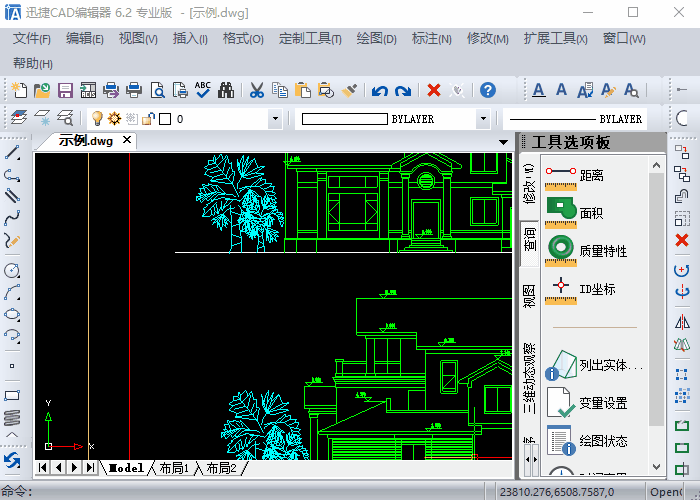The height and width of the screenshot is (500, 700).
Task: Open the layer name dropdown showing 0
Action: pos(275,119)
